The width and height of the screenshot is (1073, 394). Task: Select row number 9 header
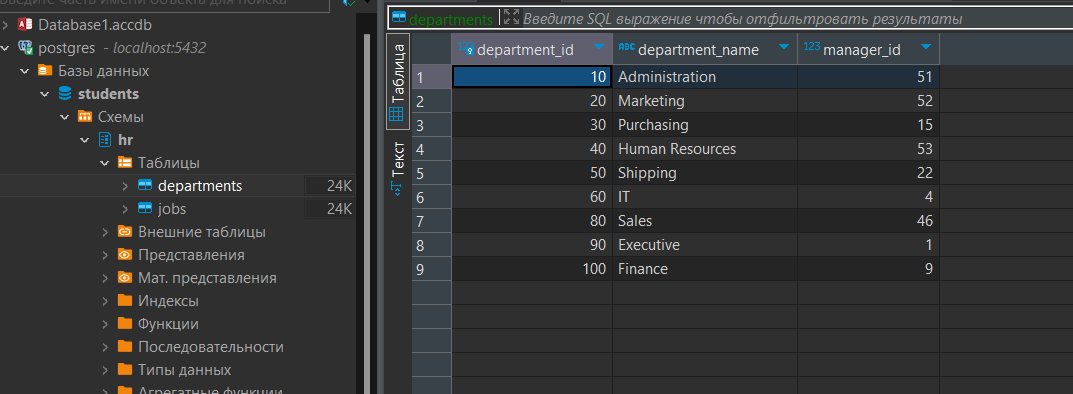click(431, 269)
